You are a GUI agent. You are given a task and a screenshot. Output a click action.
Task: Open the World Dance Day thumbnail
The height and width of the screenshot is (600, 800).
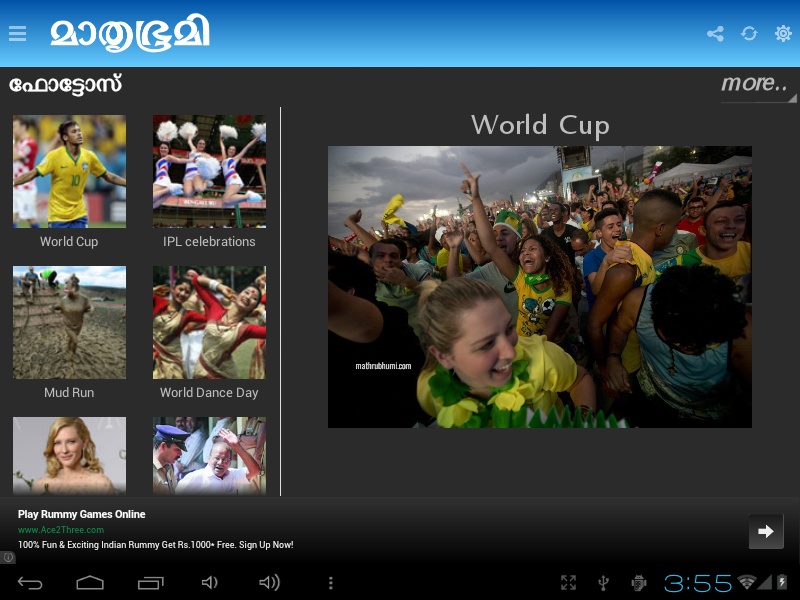[209, 322]
